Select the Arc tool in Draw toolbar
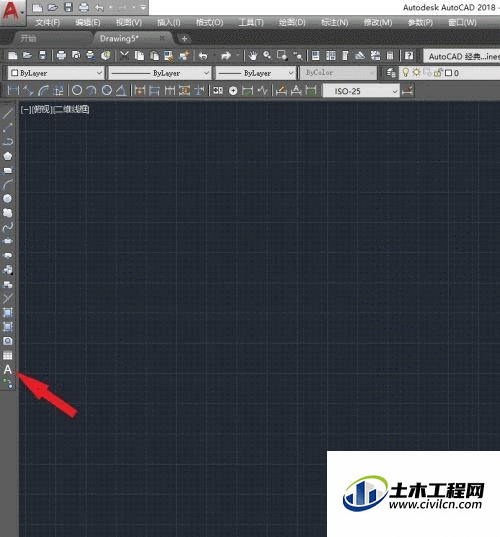 tap(8, 184)
